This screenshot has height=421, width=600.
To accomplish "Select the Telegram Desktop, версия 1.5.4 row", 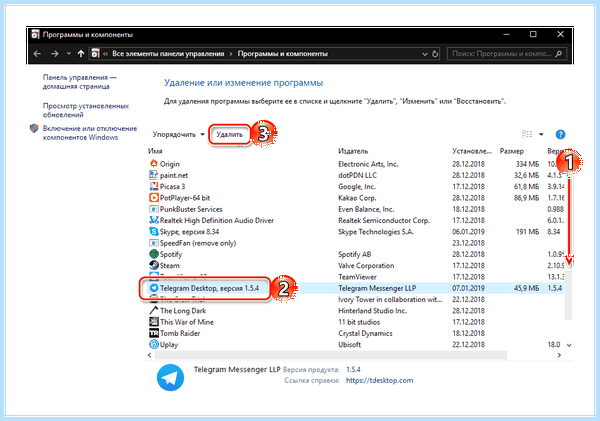I will 355,288.
